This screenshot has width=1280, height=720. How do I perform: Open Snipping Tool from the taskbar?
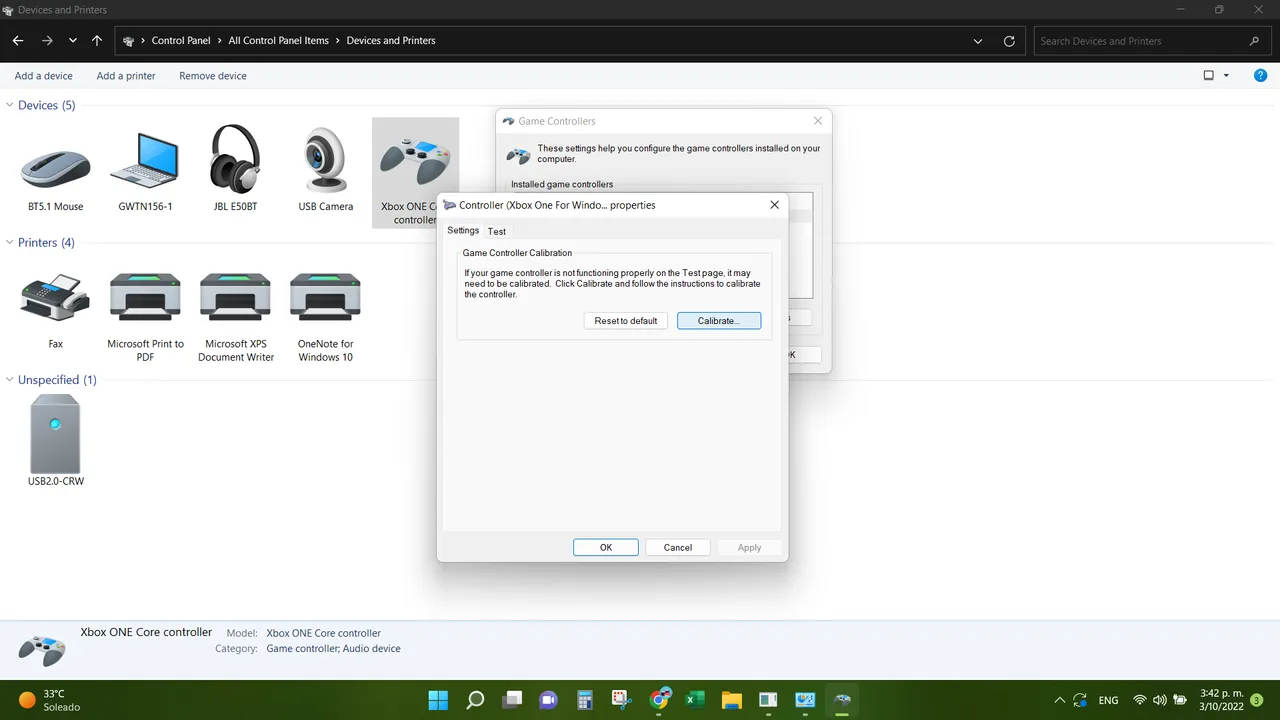[x=621, y=700]
